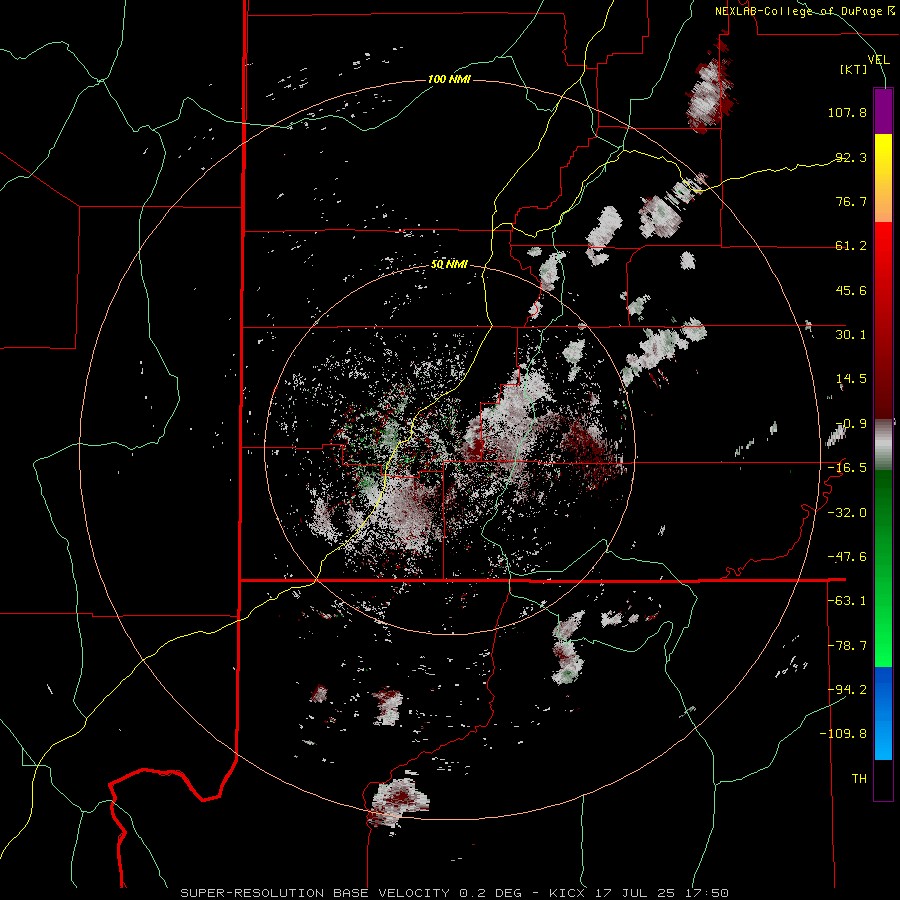Click the 14.5 legend value
900x900 pixels.
pyautogui.click(x=851, y=379)
